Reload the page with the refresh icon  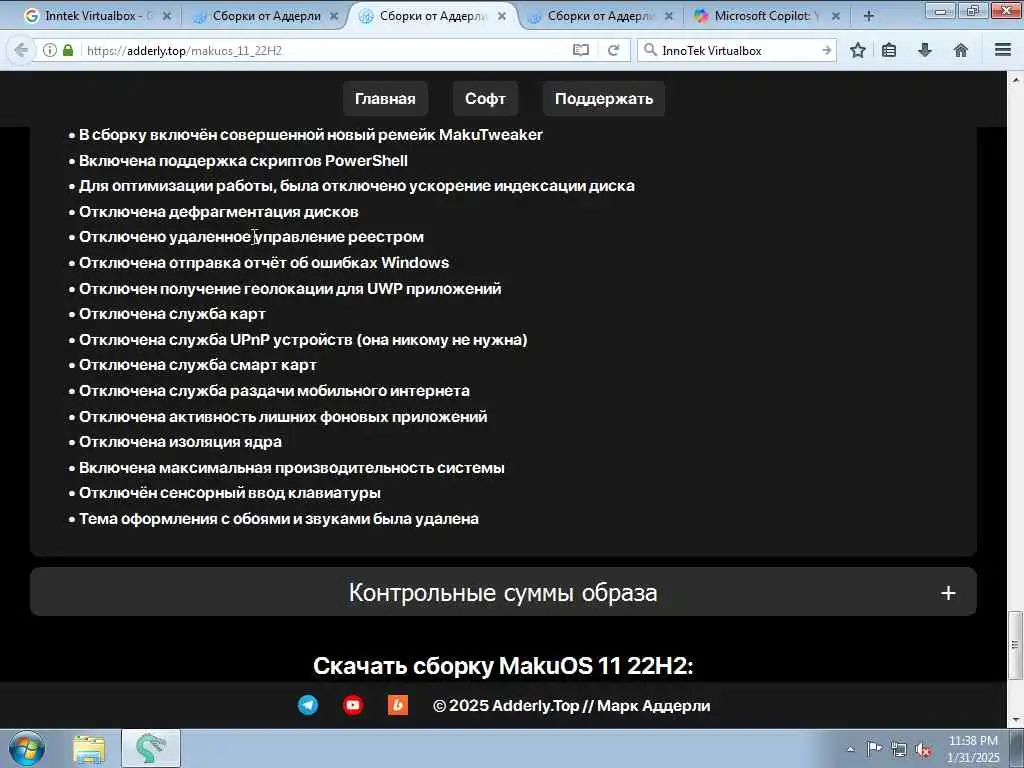click(613, 50)
